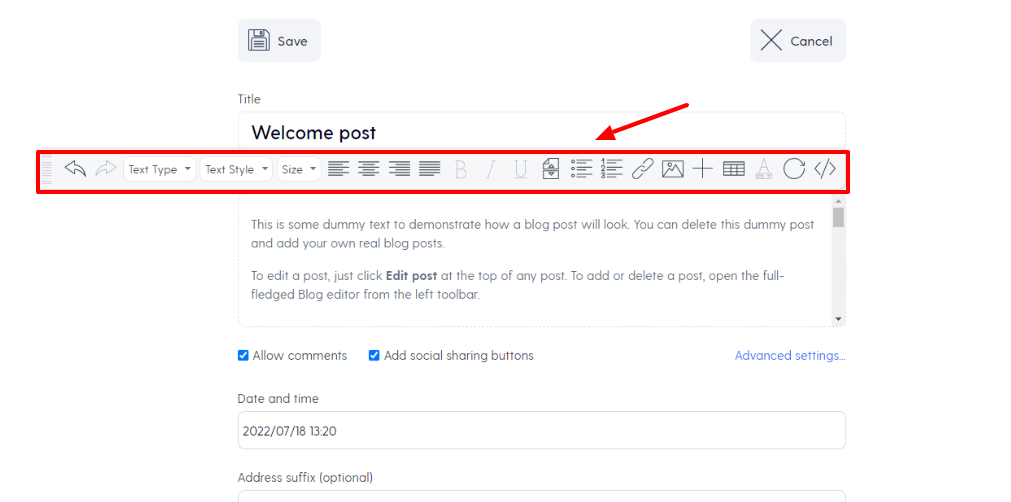Insert a hyperlink using the chain icon
The height and width of the screenshot is (502, 1011).
[x=642, y=169]
